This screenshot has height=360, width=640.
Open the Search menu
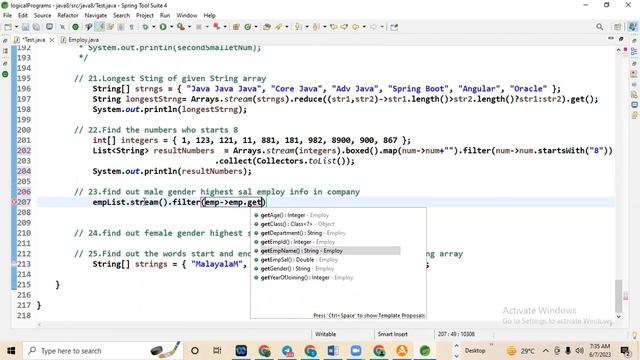[x=121, y=16]
